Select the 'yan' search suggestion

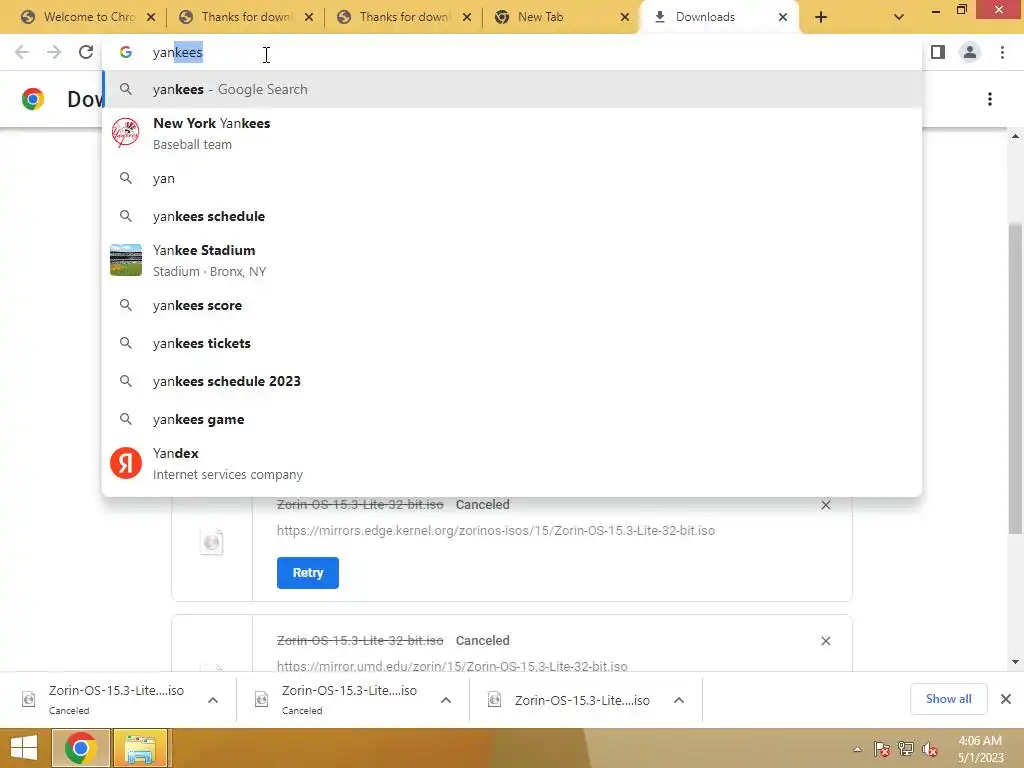pyautogui.click(x=512, y=178)
